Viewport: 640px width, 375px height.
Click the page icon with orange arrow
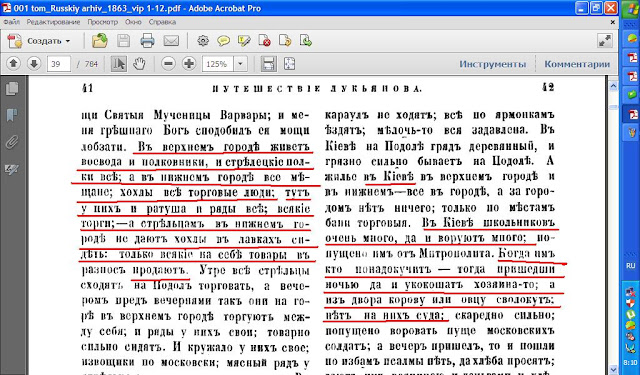pos(285,41)
